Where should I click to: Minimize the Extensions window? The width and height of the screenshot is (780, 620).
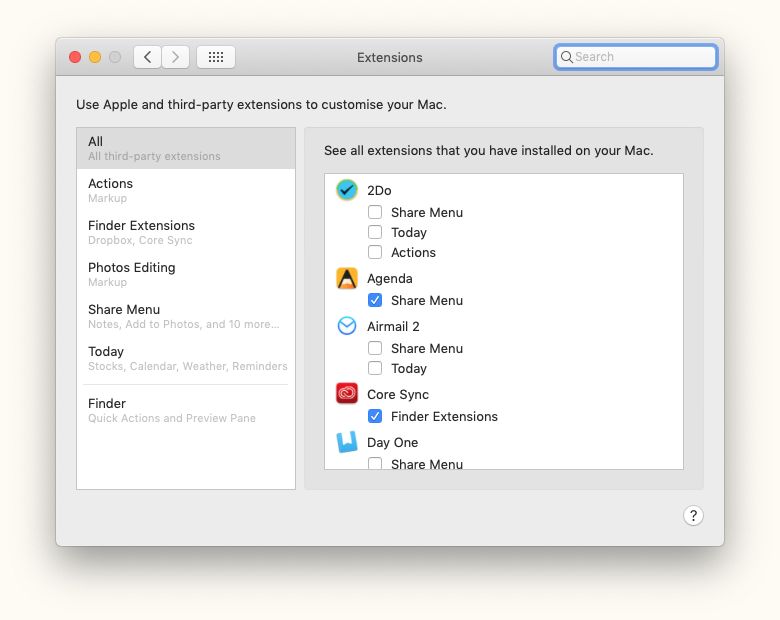[95, 57]
